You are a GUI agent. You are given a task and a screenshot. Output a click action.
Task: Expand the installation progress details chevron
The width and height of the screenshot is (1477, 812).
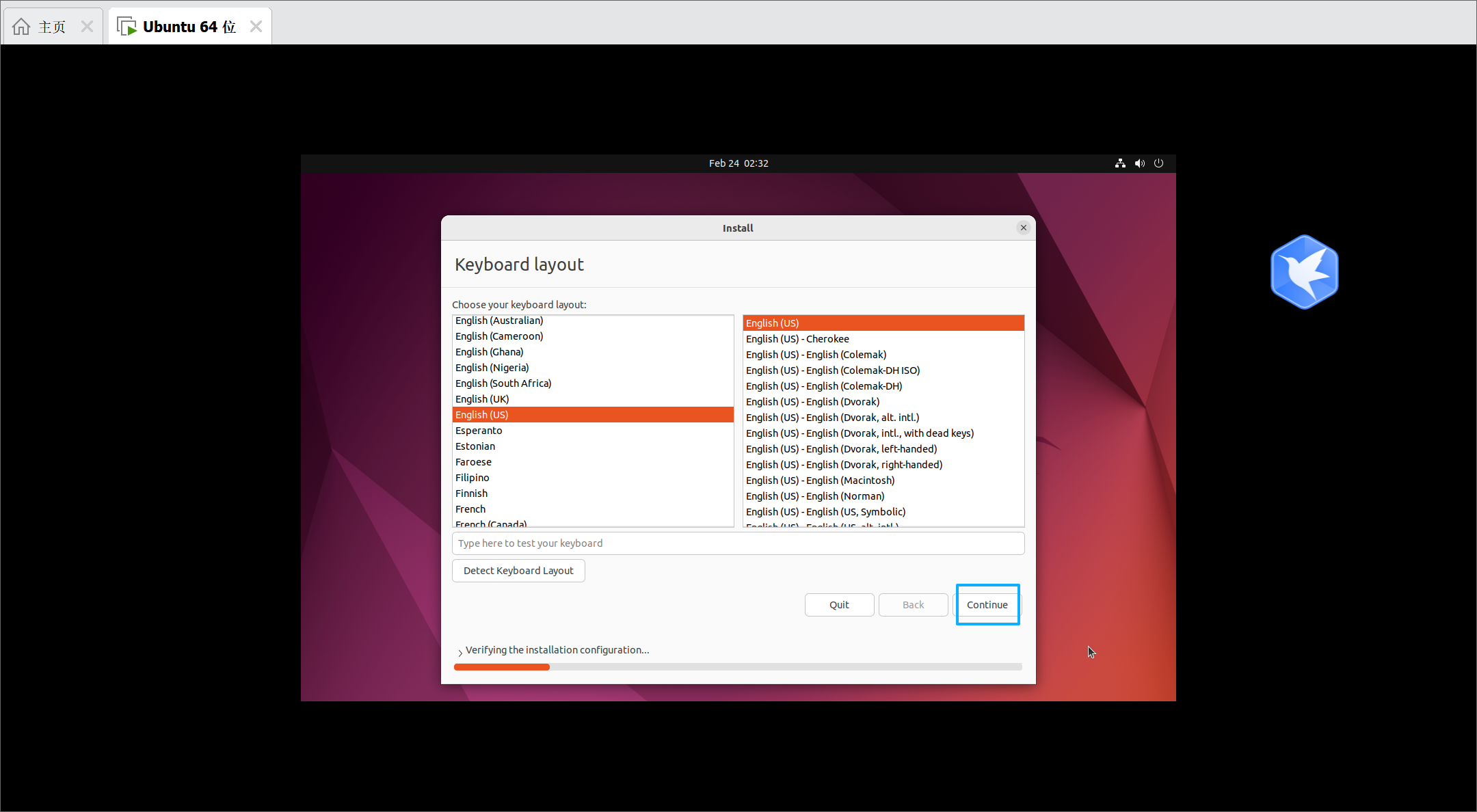tap(460, 652)
